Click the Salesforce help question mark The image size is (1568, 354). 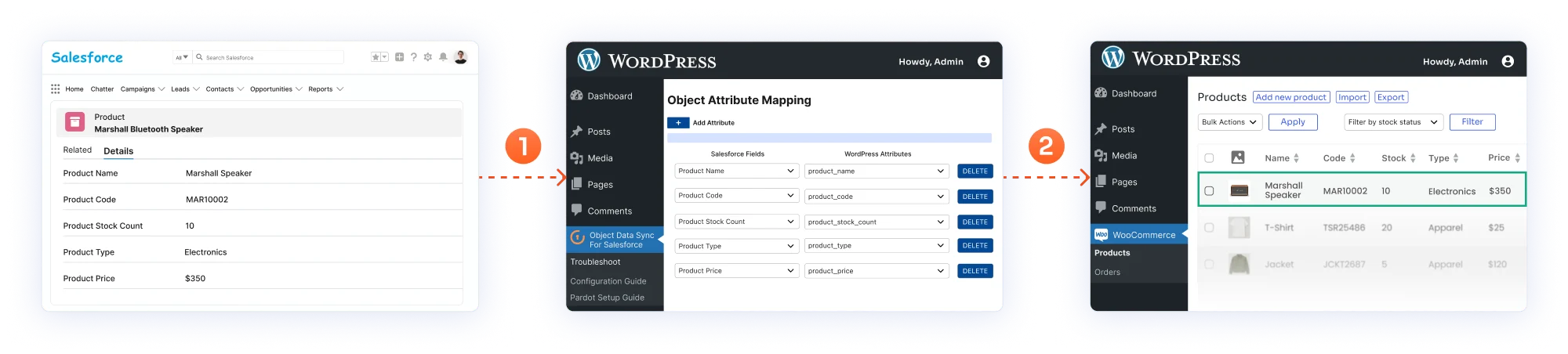[x=414, y=57]
